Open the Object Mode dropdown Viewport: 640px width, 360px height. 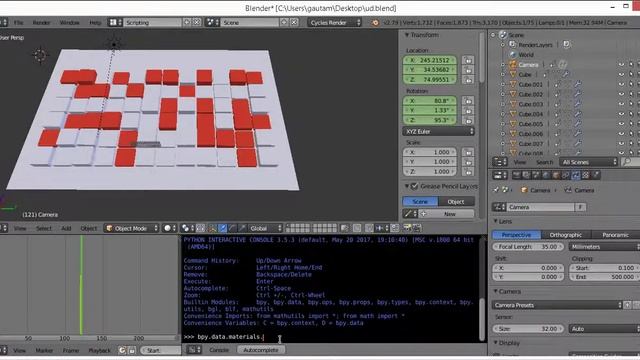(x=131, y=228)
